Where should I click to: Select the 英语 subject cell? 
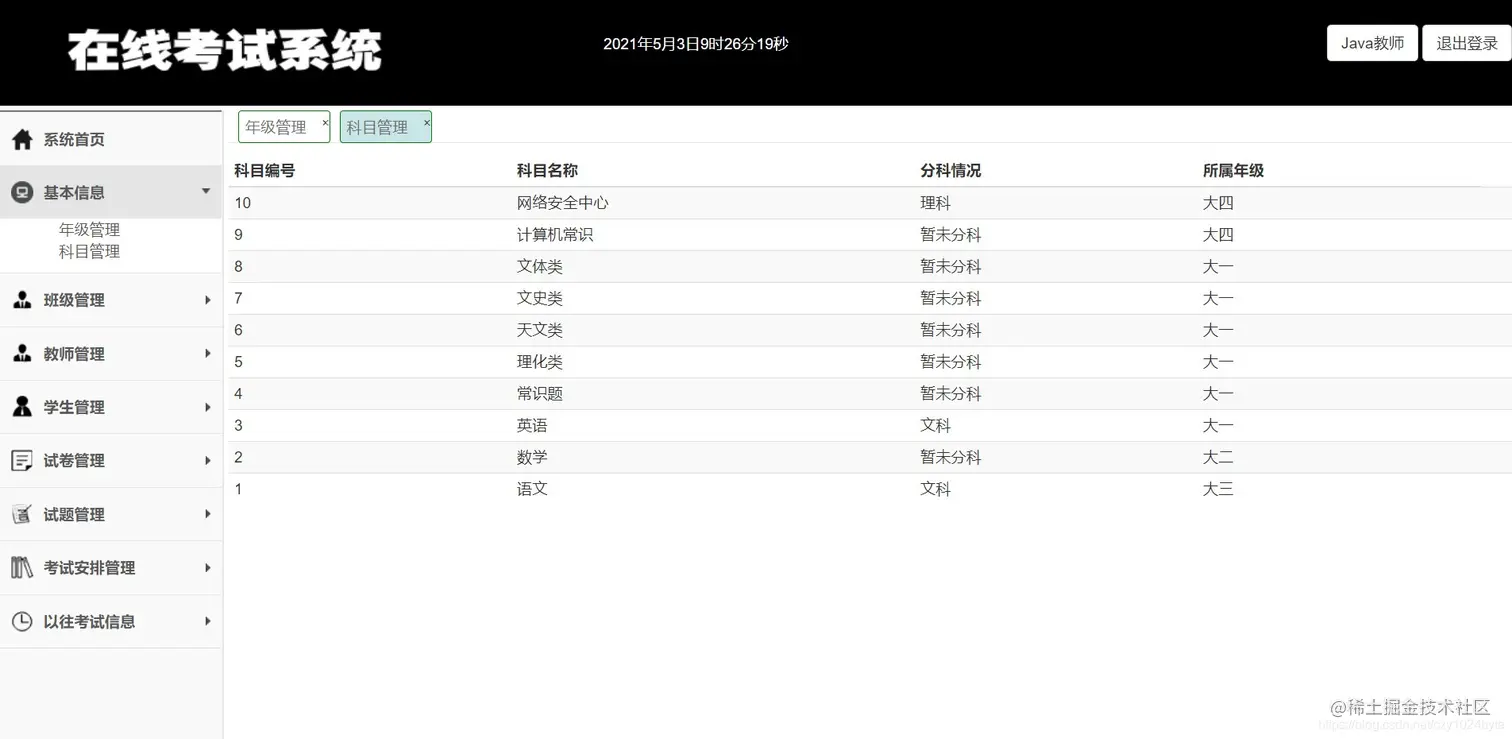pyautogui.click(x=532, y=426)
